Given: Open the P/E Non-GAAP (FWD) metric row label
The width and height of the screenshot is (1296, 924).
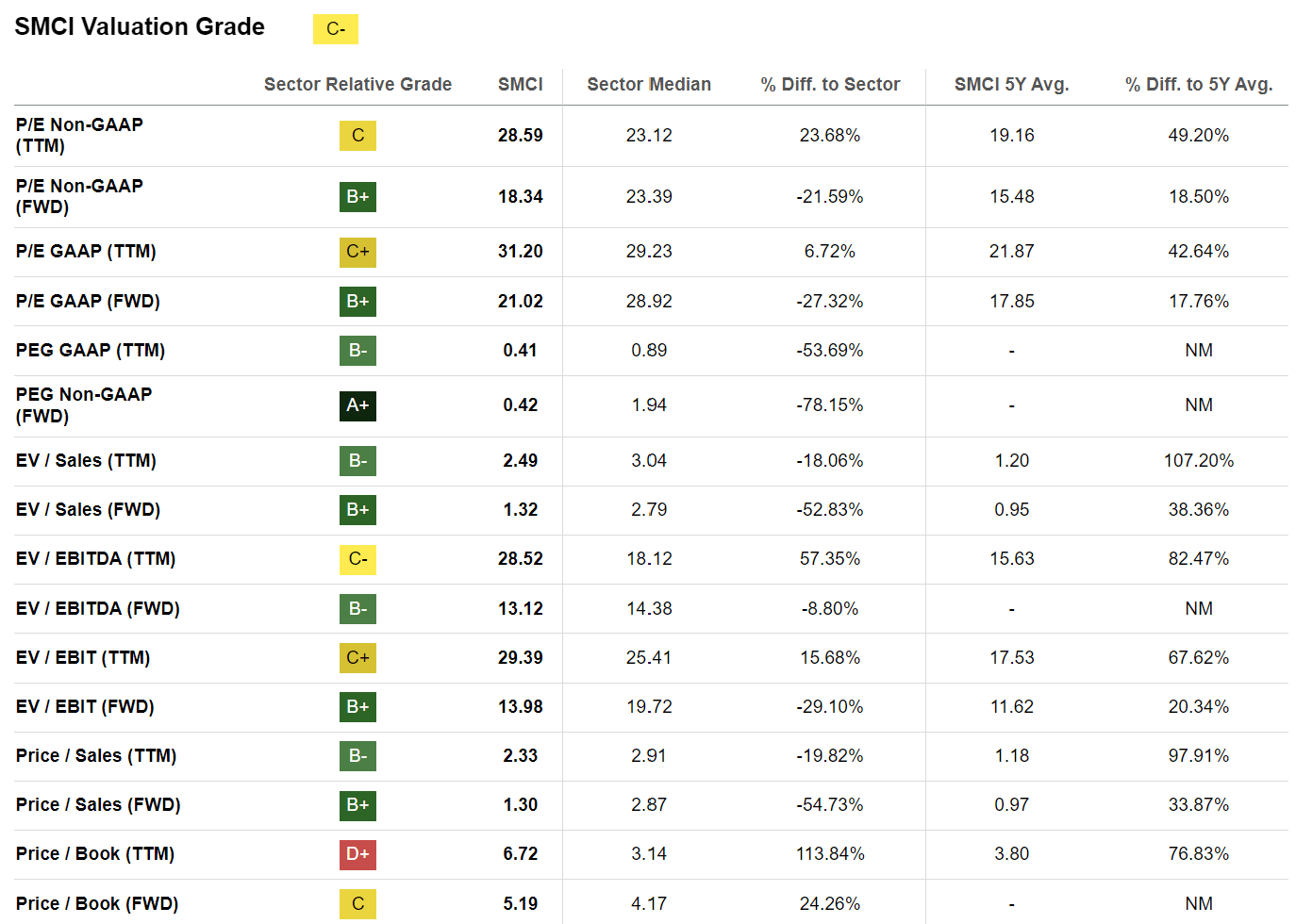Looking at the screenshot, I should [x=79, y=197].
